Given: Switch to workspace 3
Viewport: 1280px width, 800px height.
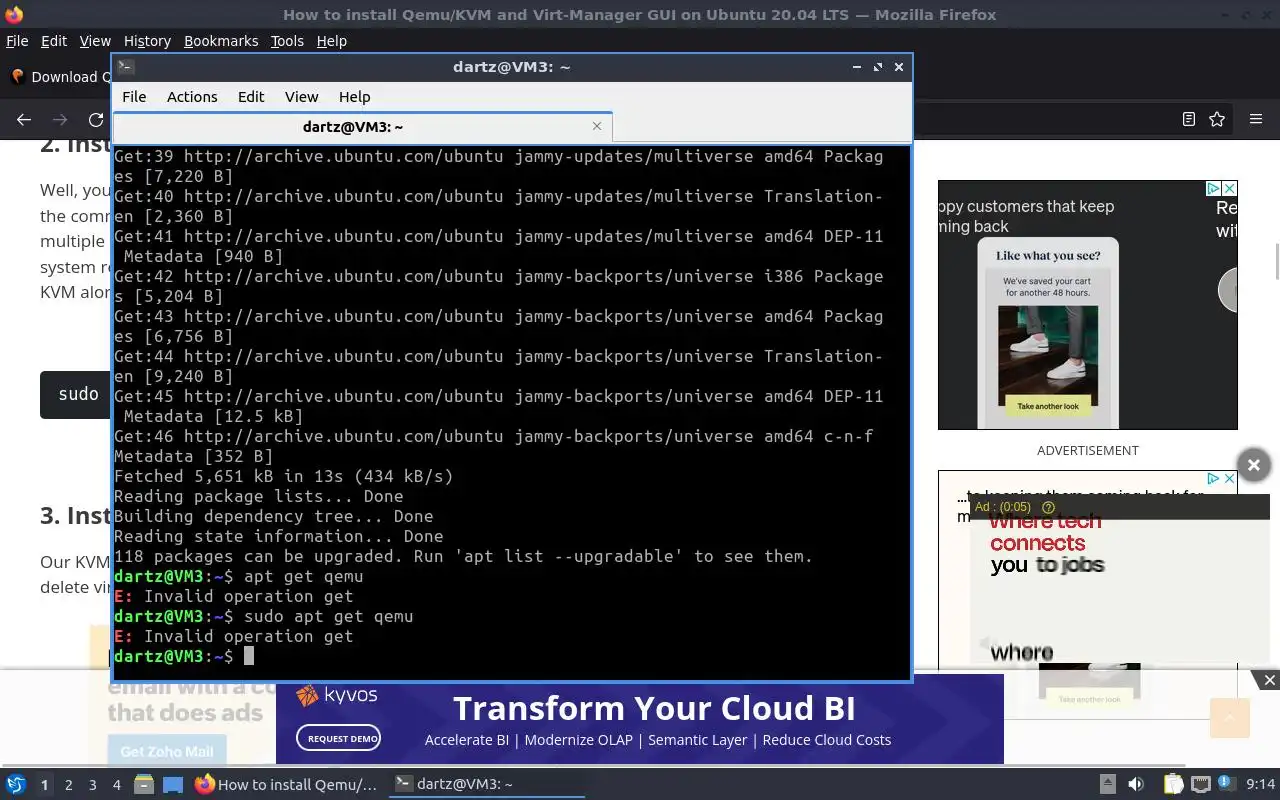Looking at the screenshot, I should (93, 785).
